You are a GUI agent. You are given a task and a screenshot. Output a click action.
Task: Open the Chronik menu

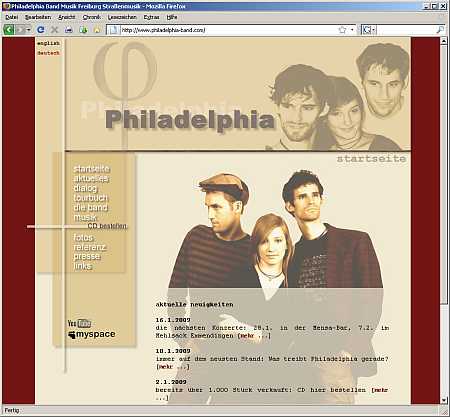tap(91, 17)
